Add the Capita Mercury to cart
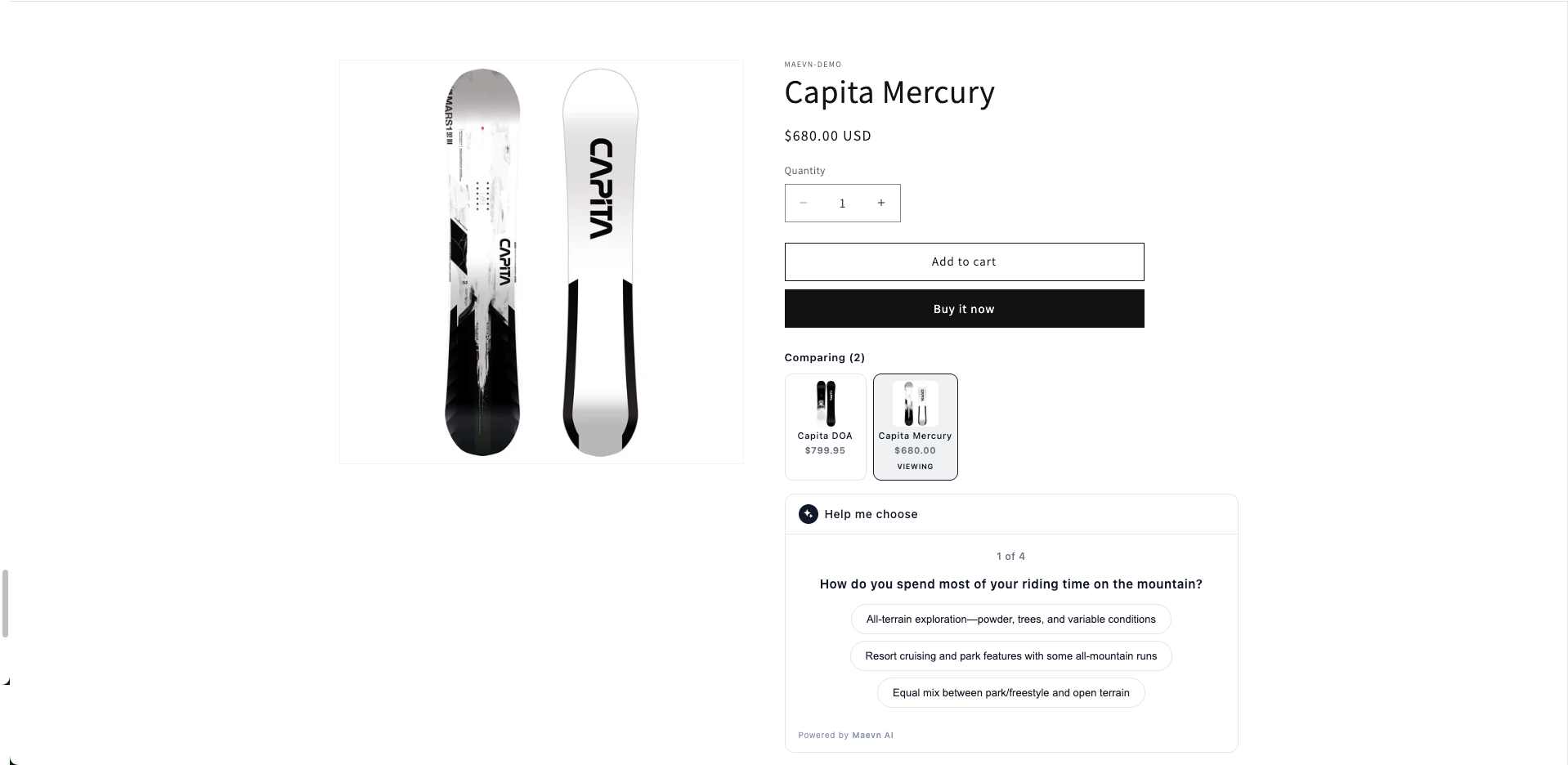This screenshot has width=1568, height=765. tap(964, 262)
